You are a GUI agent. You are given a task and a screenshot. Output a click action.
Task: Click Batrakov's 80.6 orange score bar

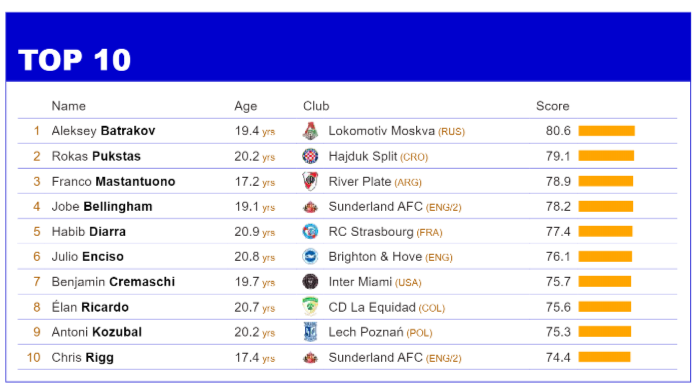[x=607, y=131]
